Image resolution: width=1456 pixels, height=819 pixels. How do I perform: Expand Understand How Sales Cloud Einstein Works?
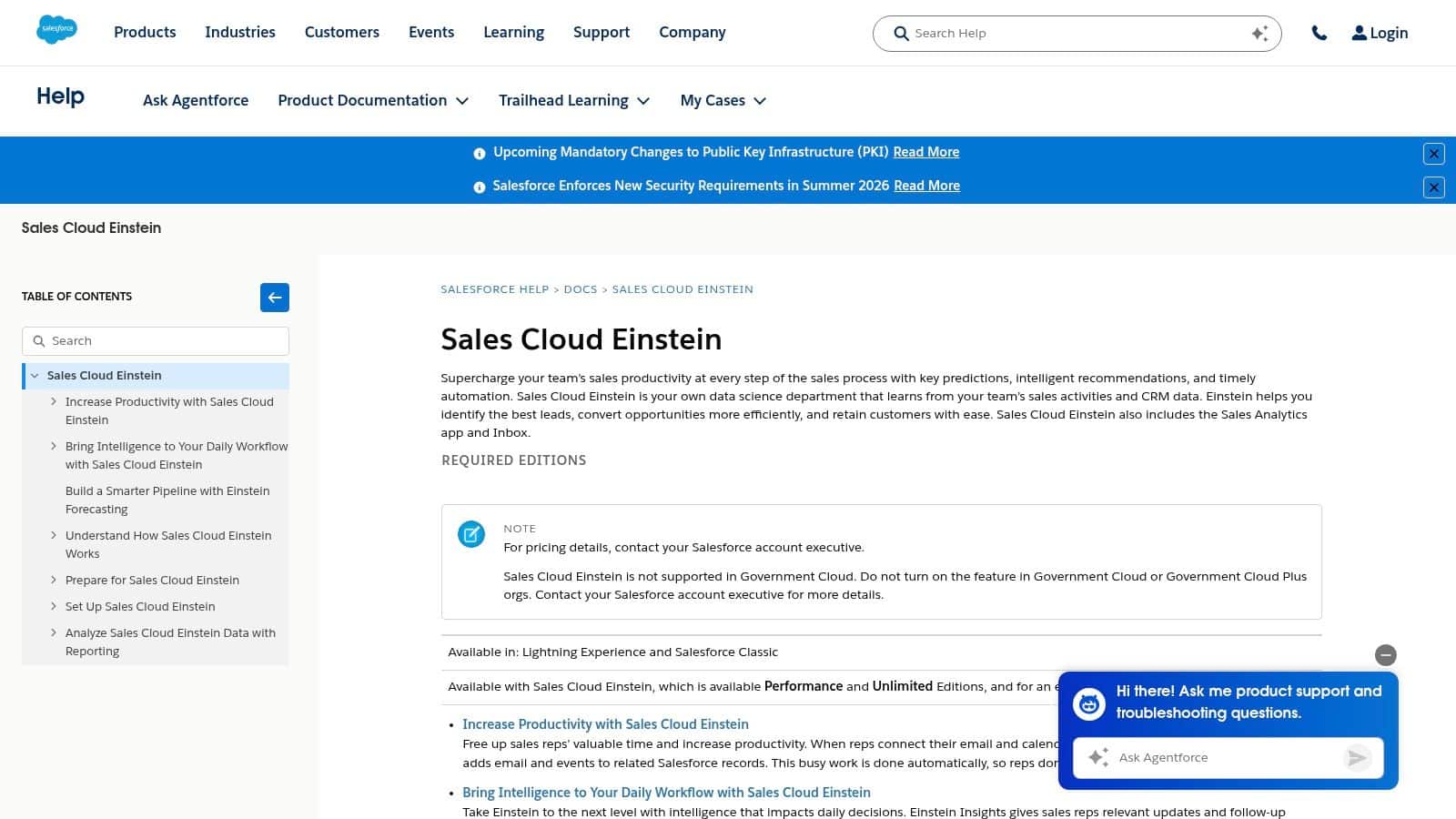click(54, 535)
